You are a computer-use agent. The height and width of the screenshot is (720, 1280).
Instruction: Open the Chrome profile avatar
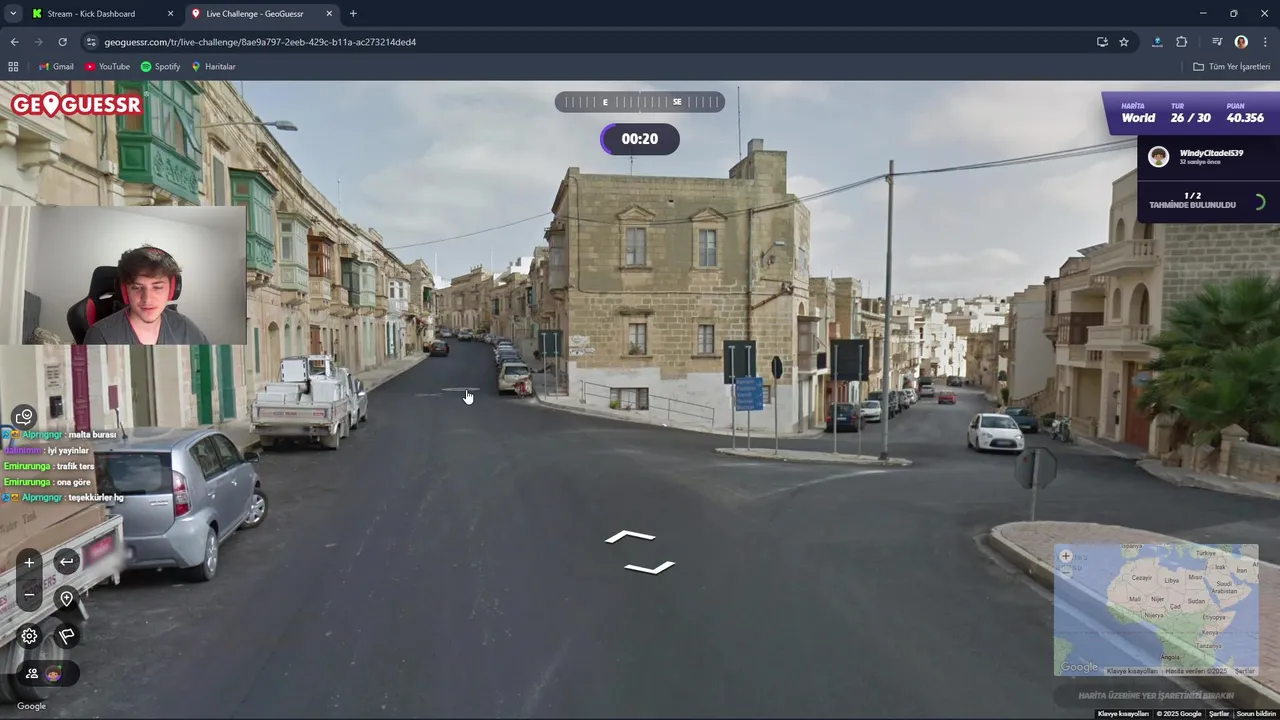click(x=1241, y=42)
